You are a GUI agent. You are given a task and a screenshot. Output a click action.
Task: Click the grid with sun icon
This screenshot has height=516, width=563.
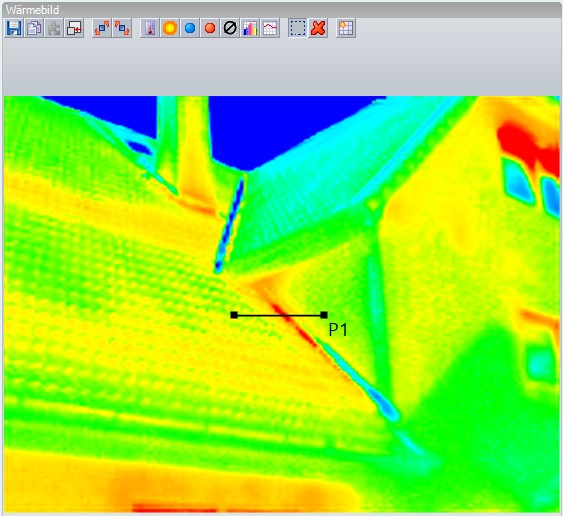pos(346,28)
